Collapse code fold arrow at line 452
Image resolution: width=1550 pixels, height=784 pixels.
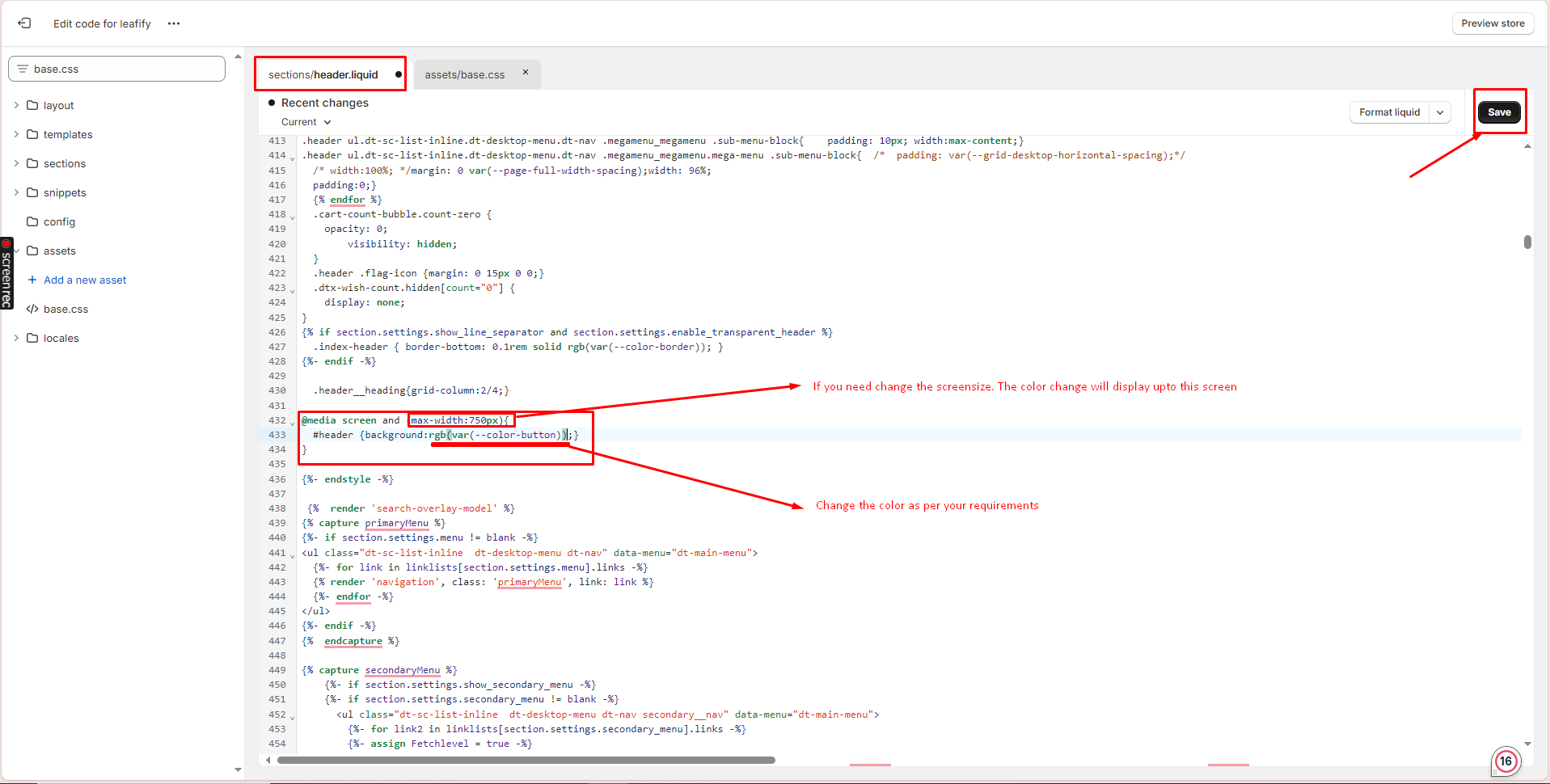293,716
